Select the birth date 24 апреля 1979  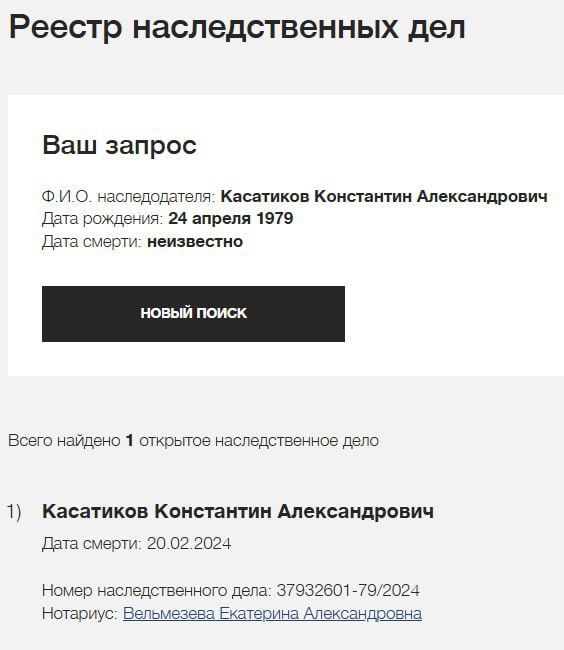(x=230, y=218)
